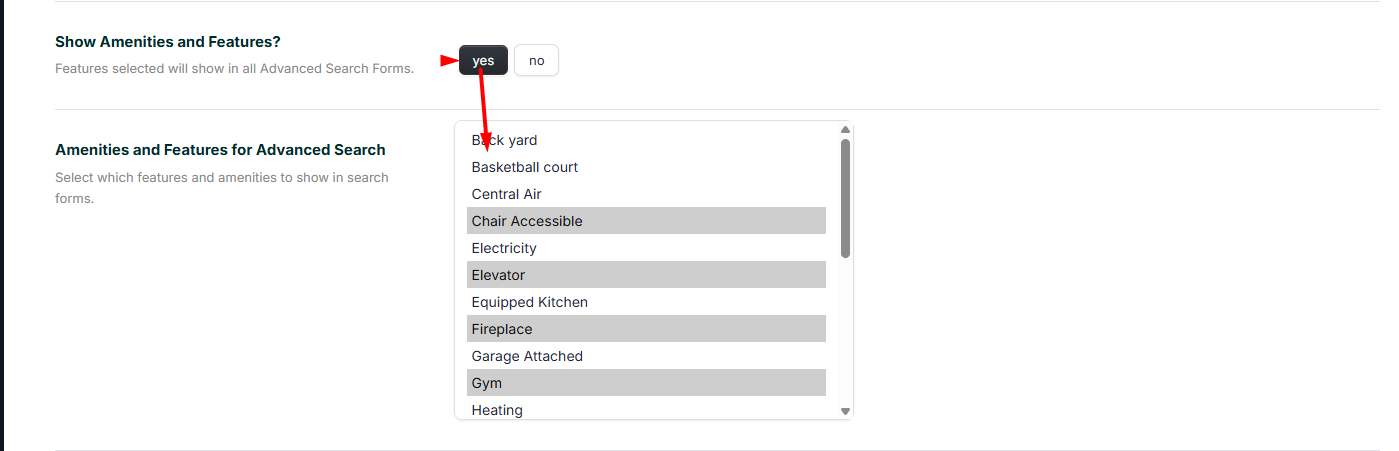Click the red arrowhead pointing at yes

[449, 61]
